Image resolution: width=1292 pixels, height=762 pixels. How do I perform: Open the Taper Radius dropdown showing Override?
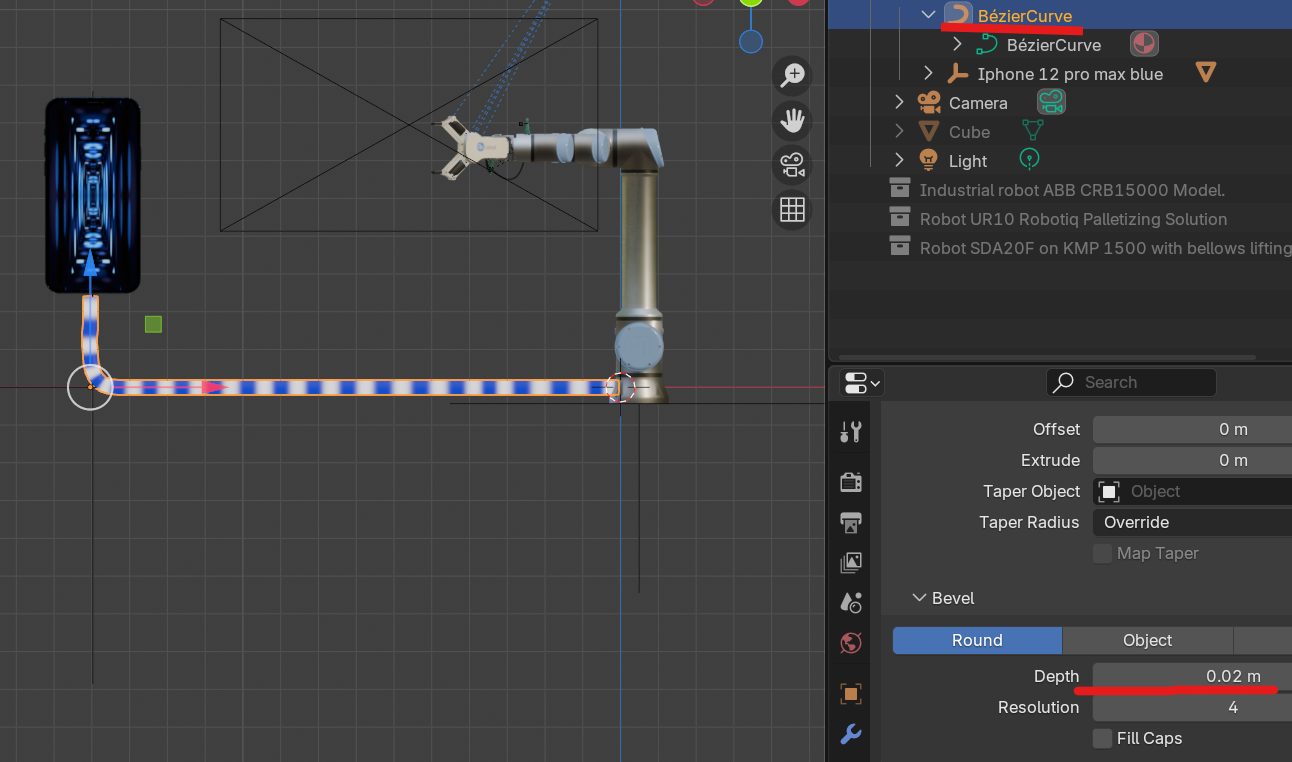click(x=1190, y=522)
